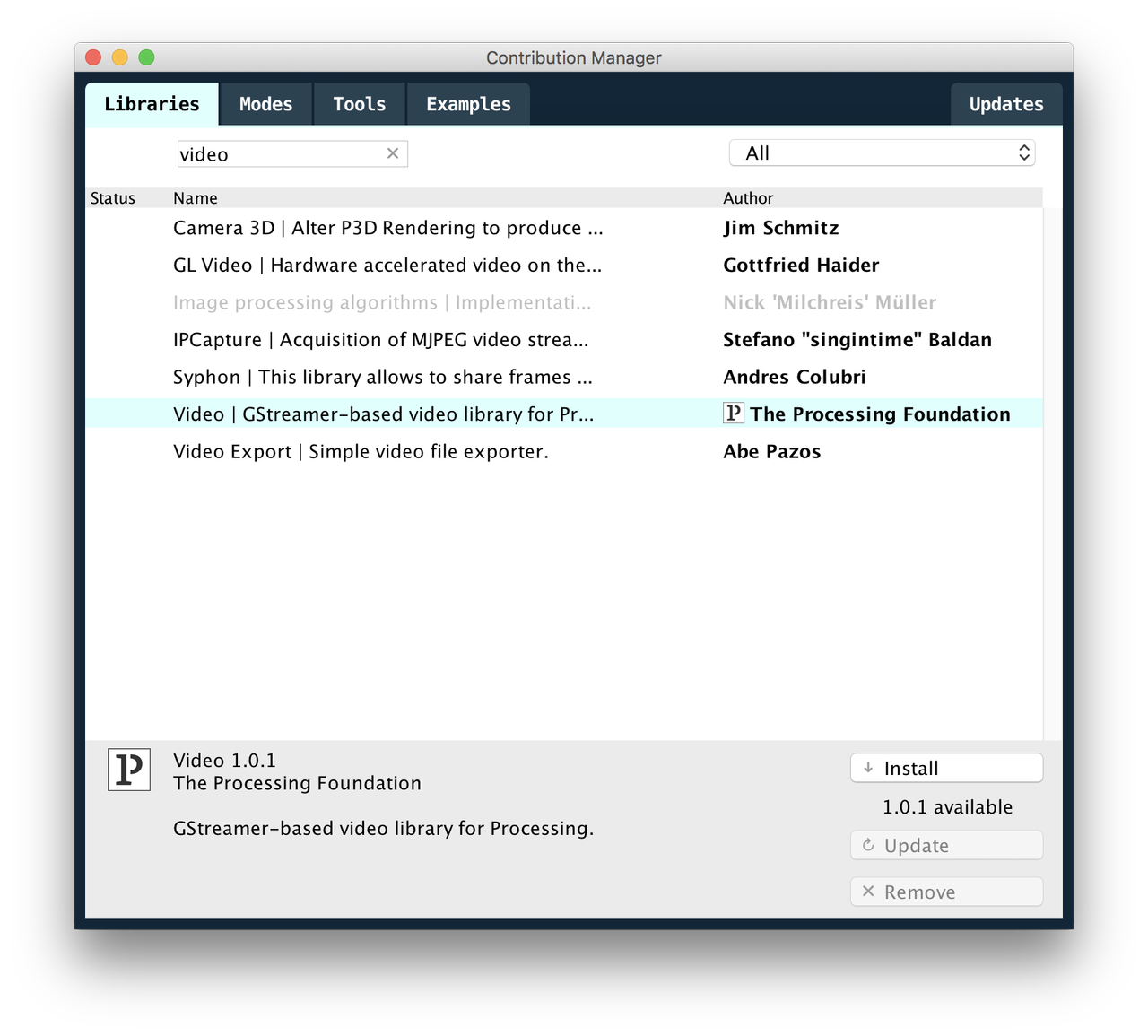Select the GL Video library entry
1148x1036 pixels.
pos(387,266)
